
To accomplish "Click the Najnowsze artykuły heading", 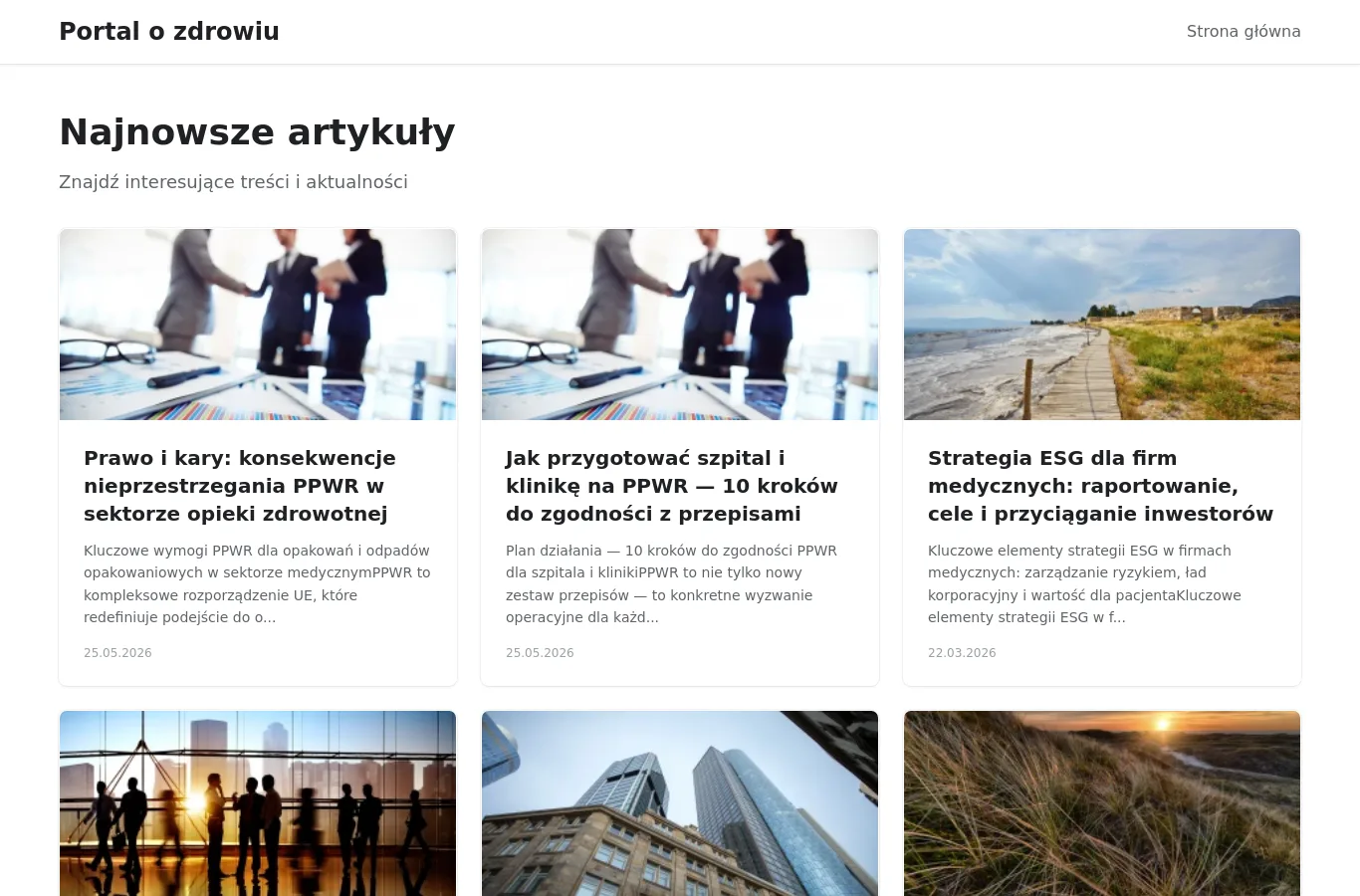I will tap(257, 132).
